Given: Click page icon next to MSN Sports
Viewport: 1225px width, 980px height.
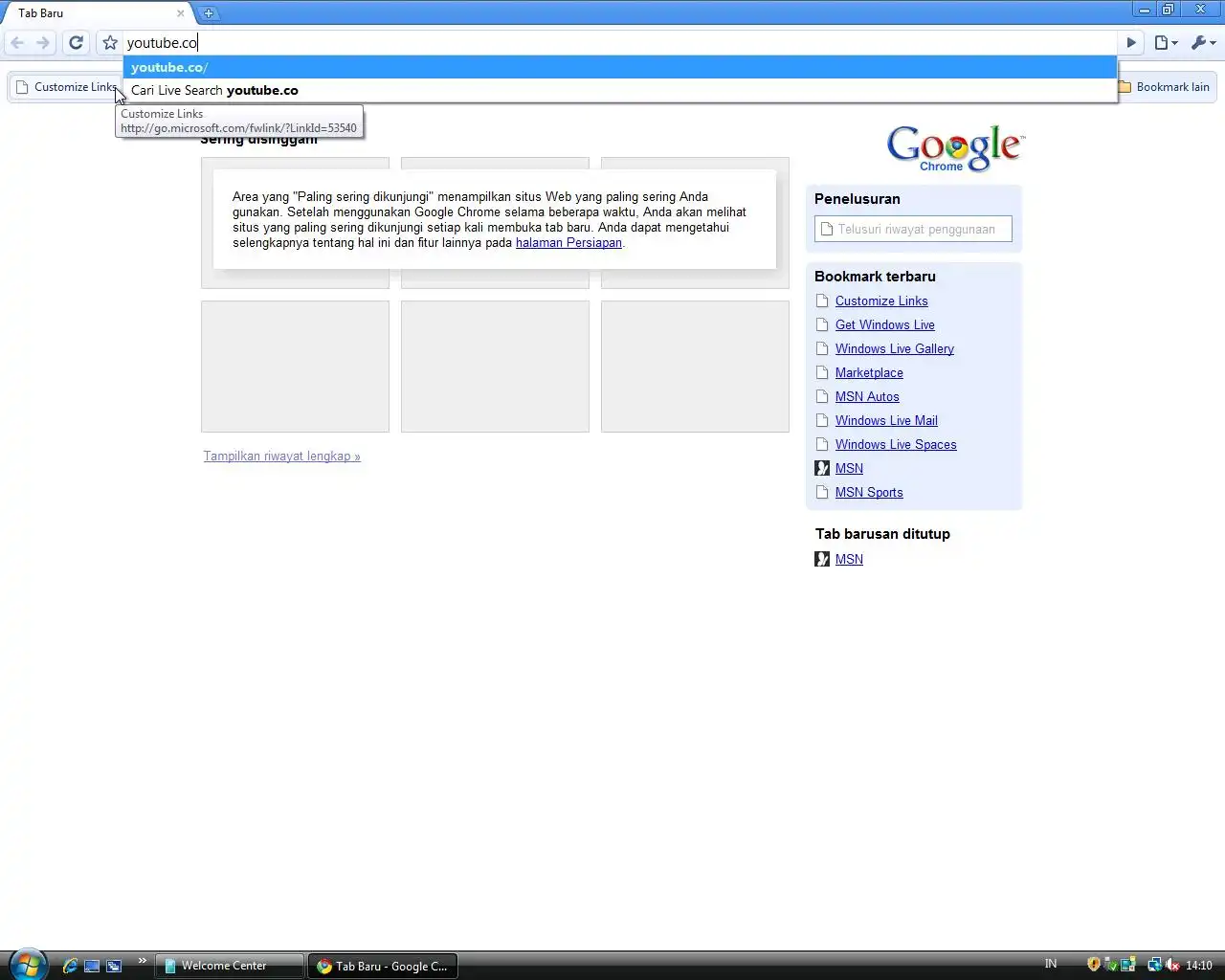Looking at the screenshot, I should tap(822, 493).
